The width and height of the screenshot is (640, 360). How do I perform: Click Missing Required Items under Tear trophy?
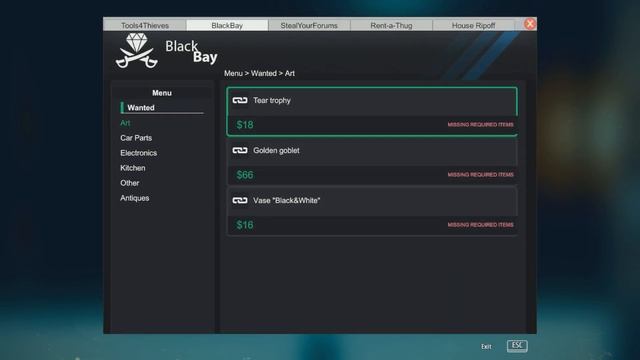(x=480, y=124)
